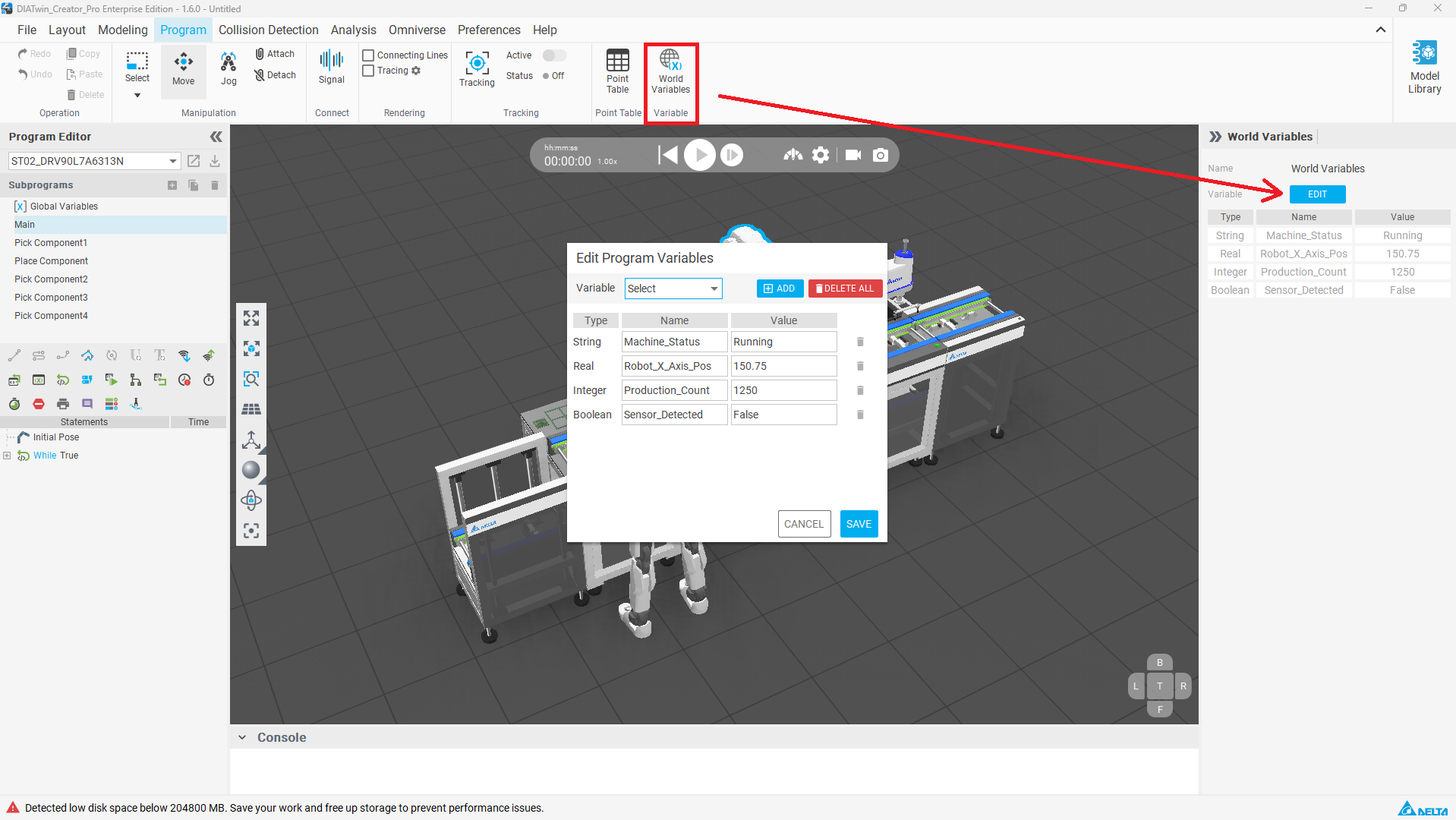Play the simulation
Image resolution: width=1456 pixels, height=820 pixels.
[700, 155]
